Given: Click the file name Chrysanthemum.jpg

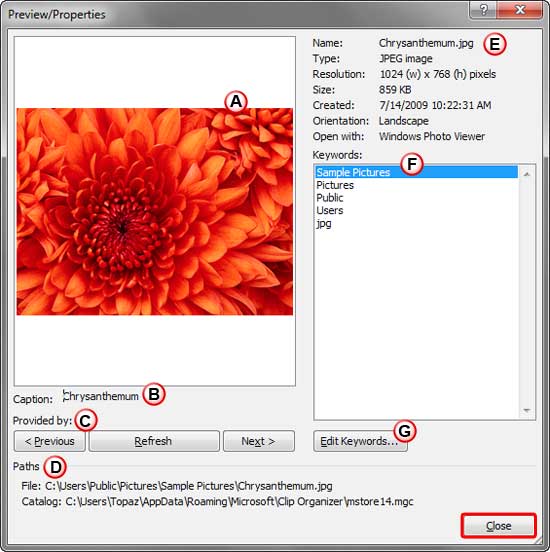Looking at the screenshot, I should pos(426,43).
